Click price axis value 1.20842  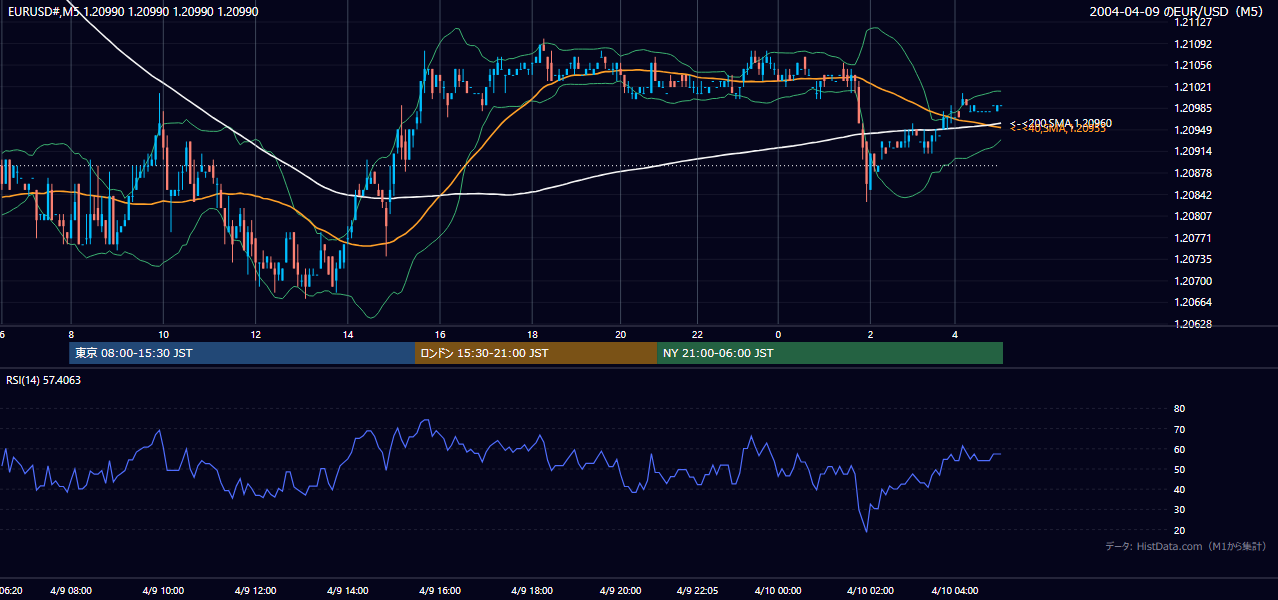pyautogui.click(x=1192, y=195)
